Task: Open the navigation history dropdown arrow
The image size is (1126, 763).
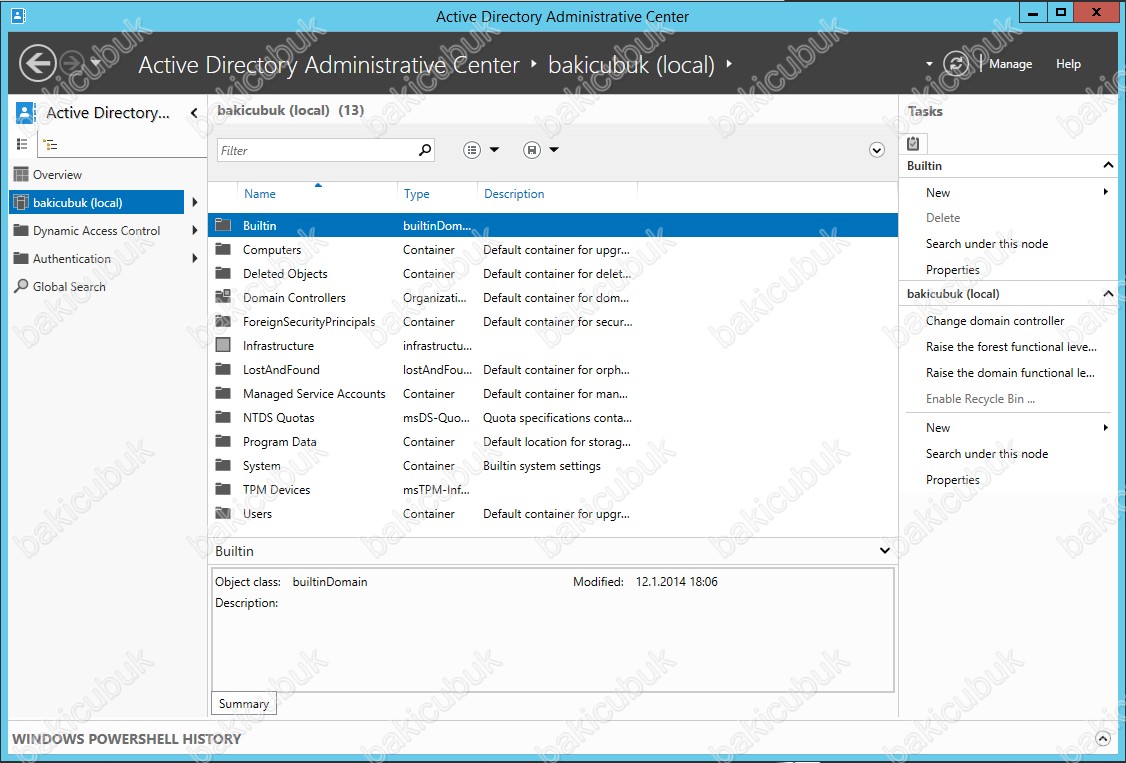Action: [x=96, y=64]
